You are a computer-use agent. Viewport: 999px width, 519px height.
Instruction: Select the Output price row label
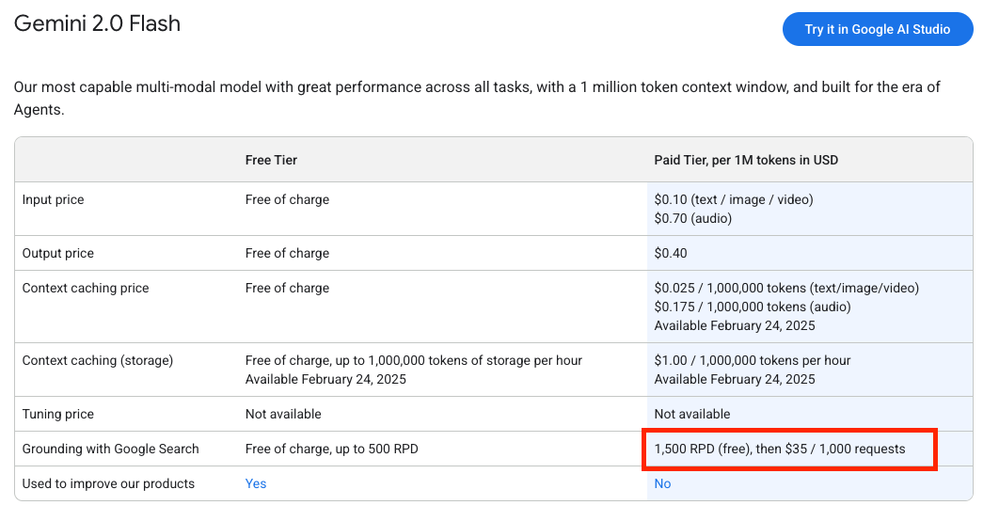click(58, 253)
